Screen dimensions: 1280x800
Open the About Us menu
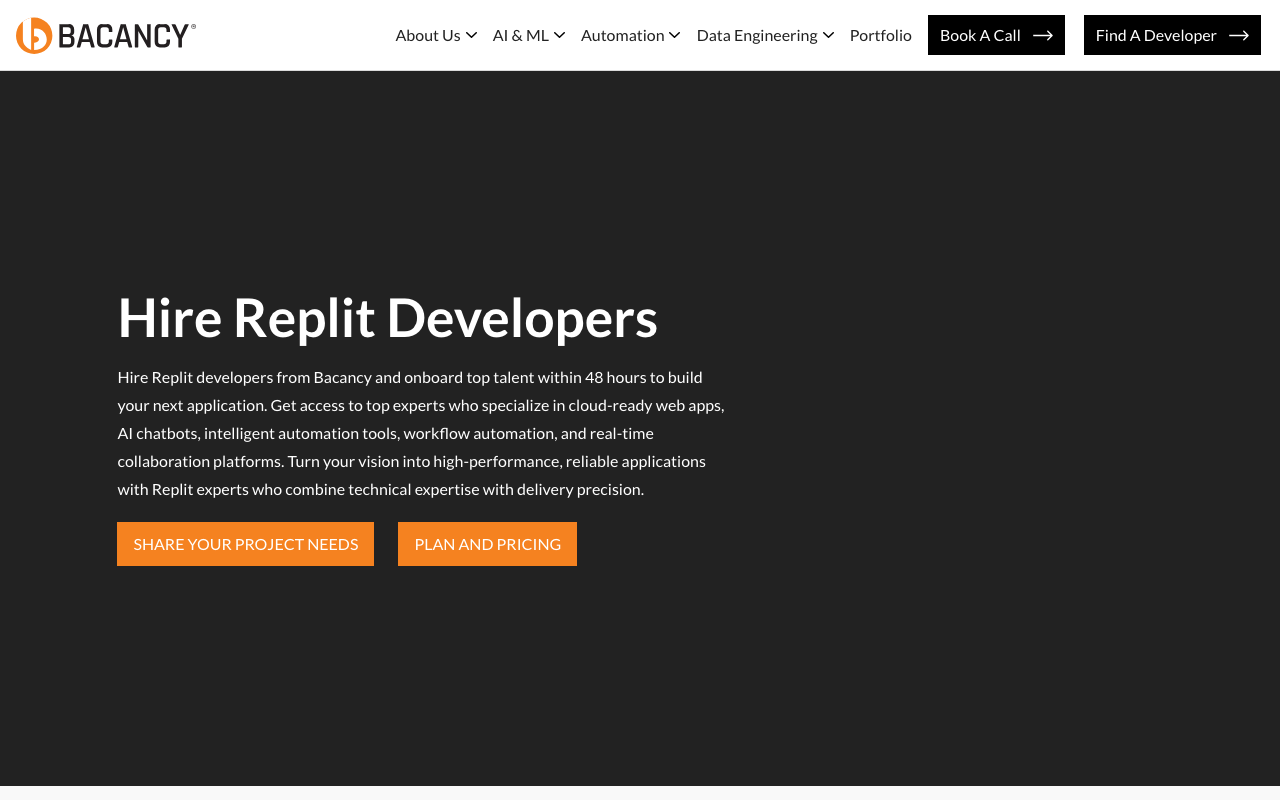point(428,35)
